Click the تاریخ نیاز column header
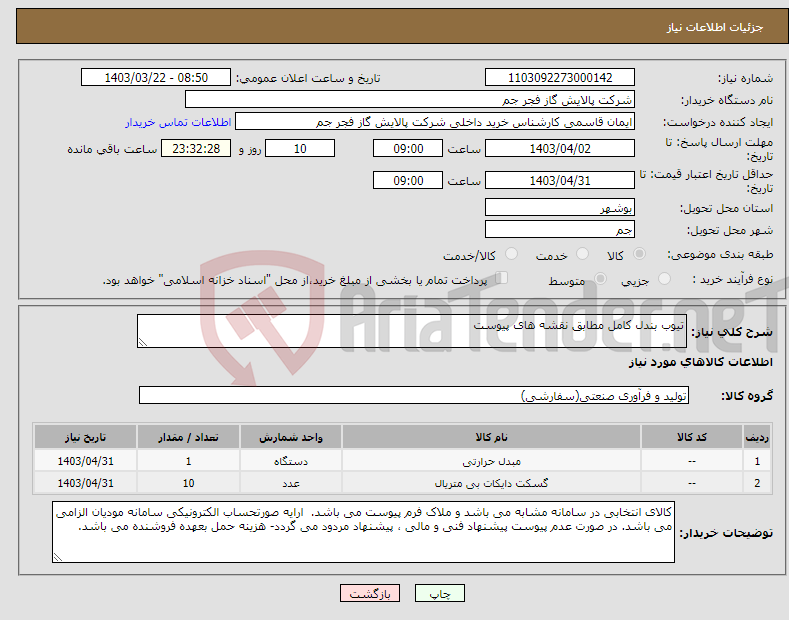This screenshot has height=620, width=789. 85,437
